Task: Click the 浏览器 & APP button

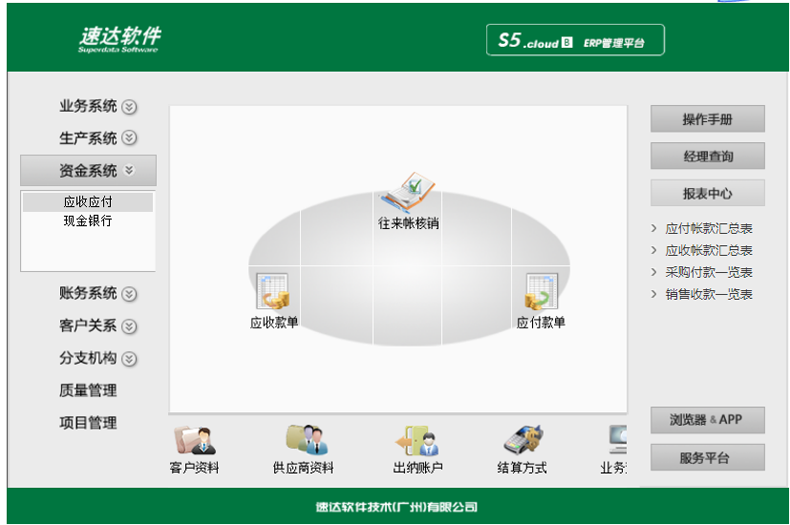Action: [x=707, y=420]
